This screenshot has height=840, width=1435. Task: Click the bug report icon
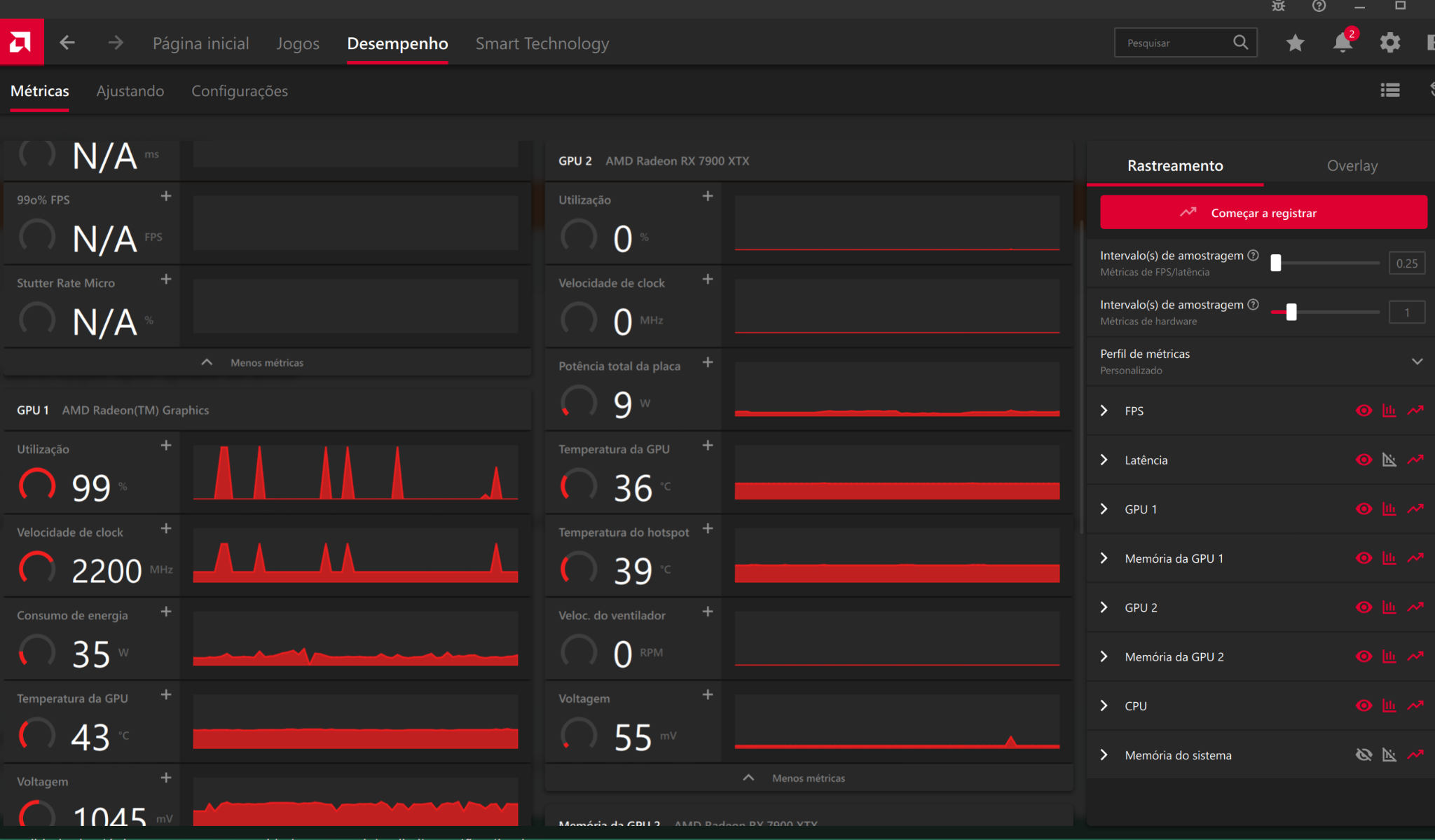pos(1279,6)
